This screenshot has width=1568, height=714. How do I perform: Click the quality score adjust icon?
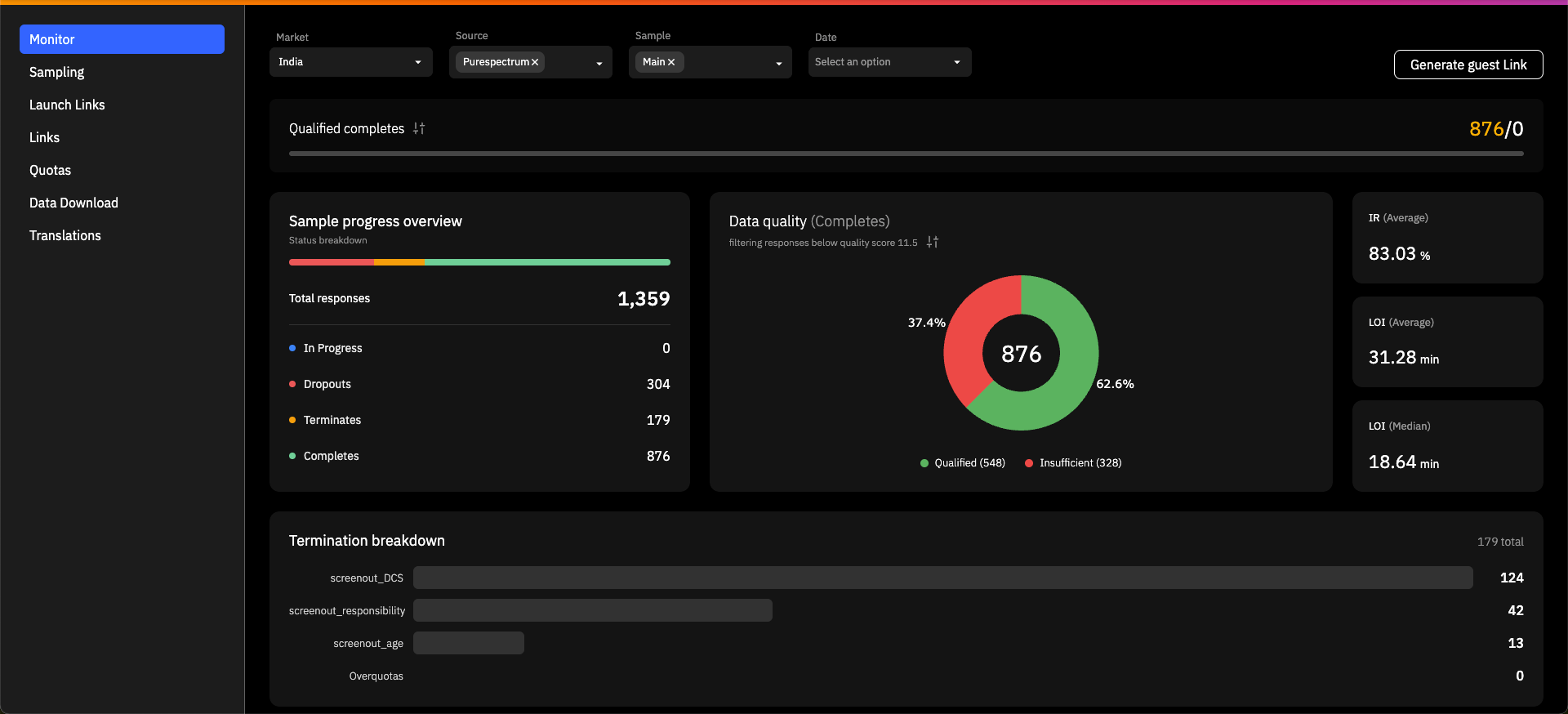pyautogui.click(x=933, y=242)
